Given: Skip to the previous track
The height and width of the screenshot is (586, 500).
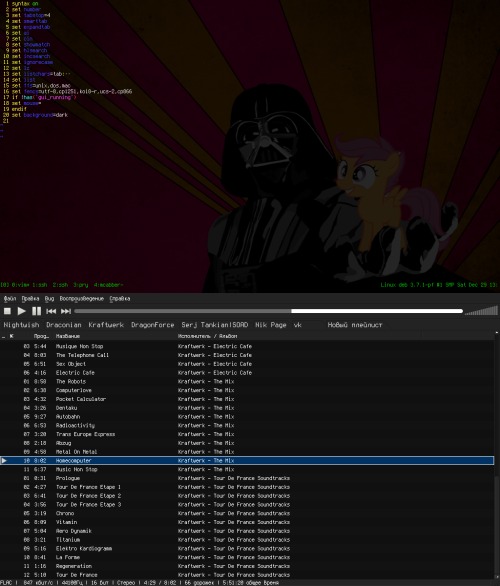Looking at the screenshot, I should point(51,311).
